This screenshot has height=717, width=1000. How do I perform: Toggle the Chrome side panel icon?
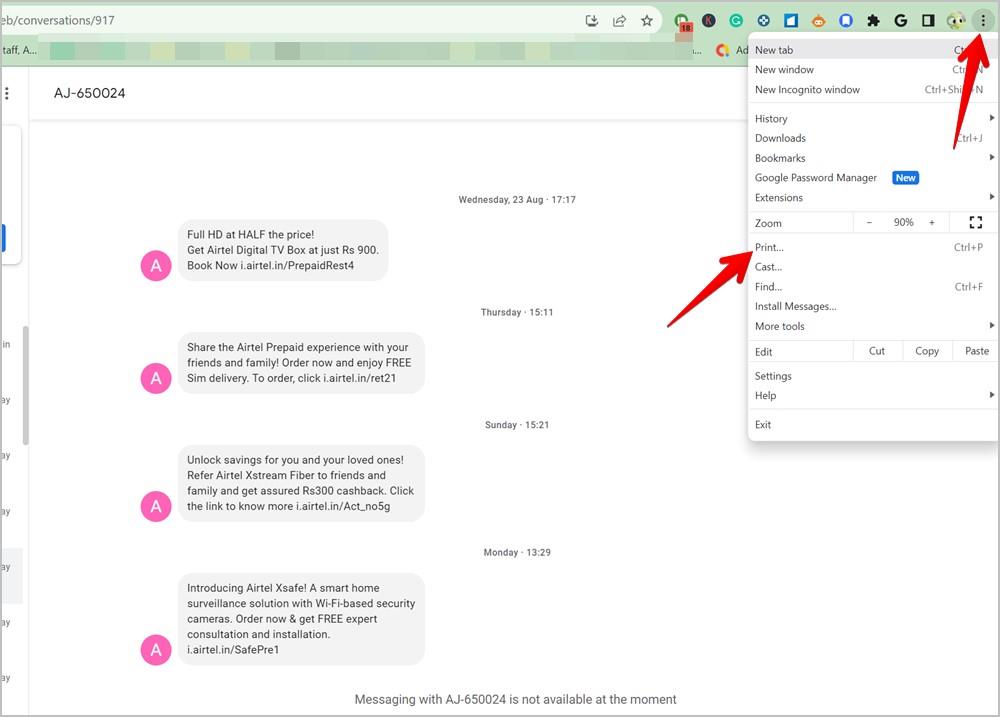pyautogui.click(x=928, y=20)
